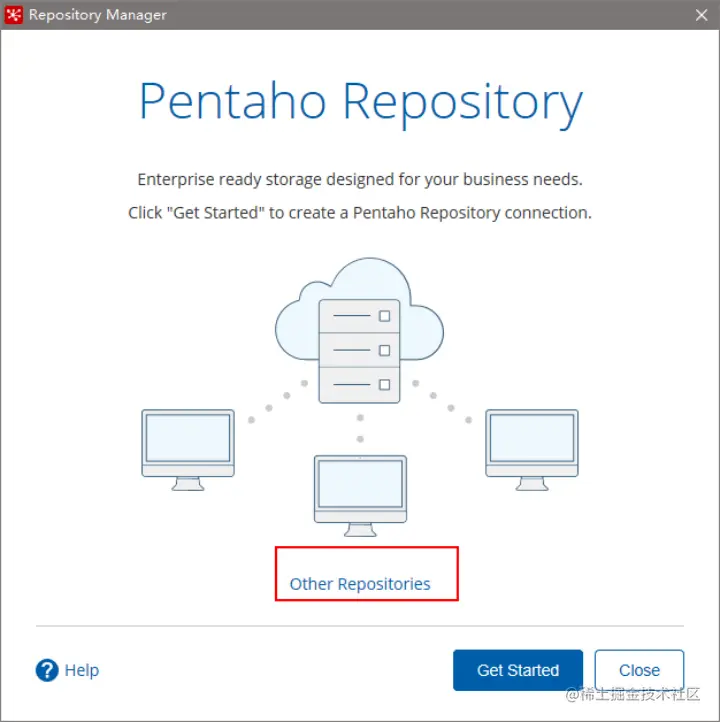
Task: Click the blue question mark help icon
Action: (x=47, y=670)
